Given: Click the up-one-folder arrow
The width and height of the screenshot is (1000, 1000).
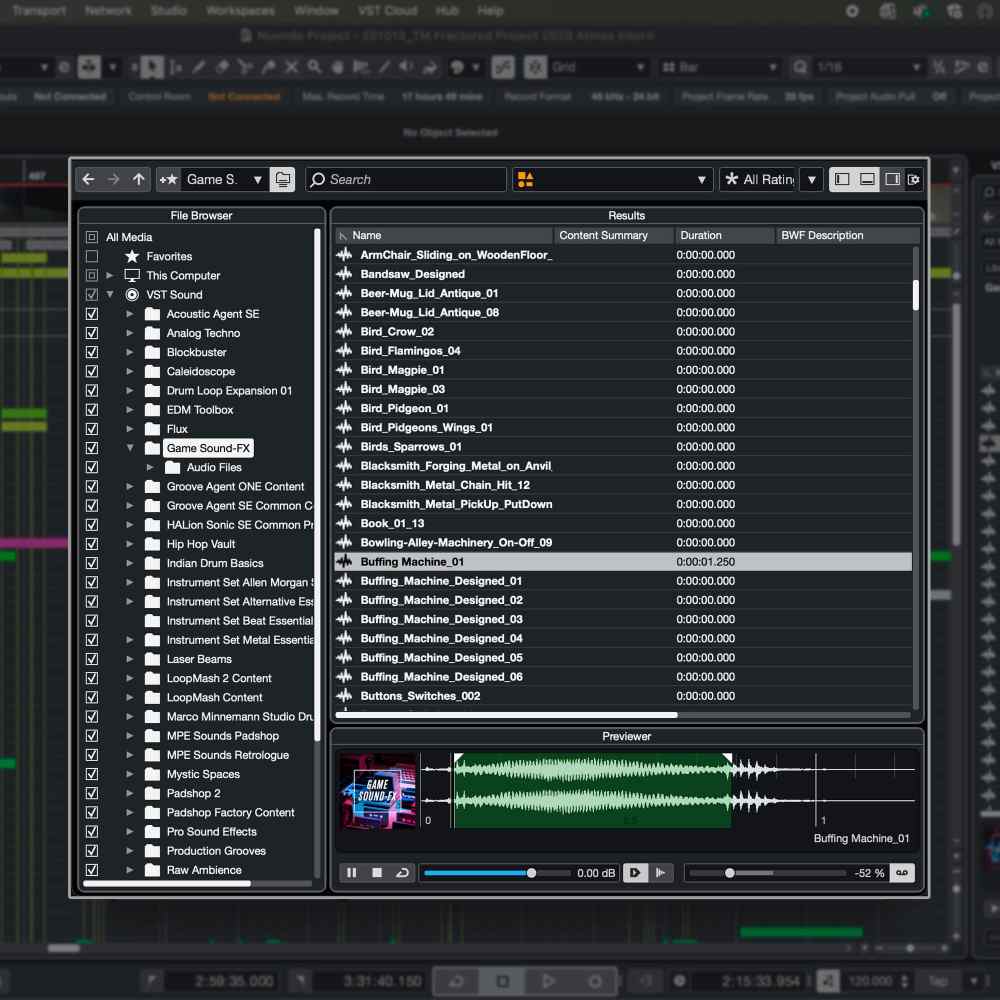Looking at the screenshot, I should point(139,180).
